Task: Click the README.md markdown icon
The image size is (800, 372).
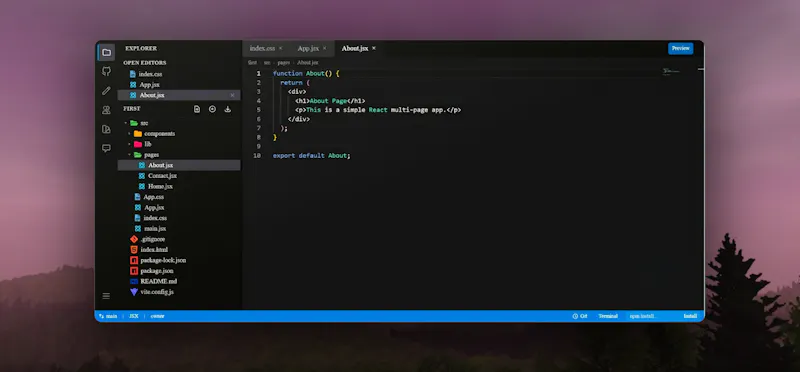Action: click(134, 281)
